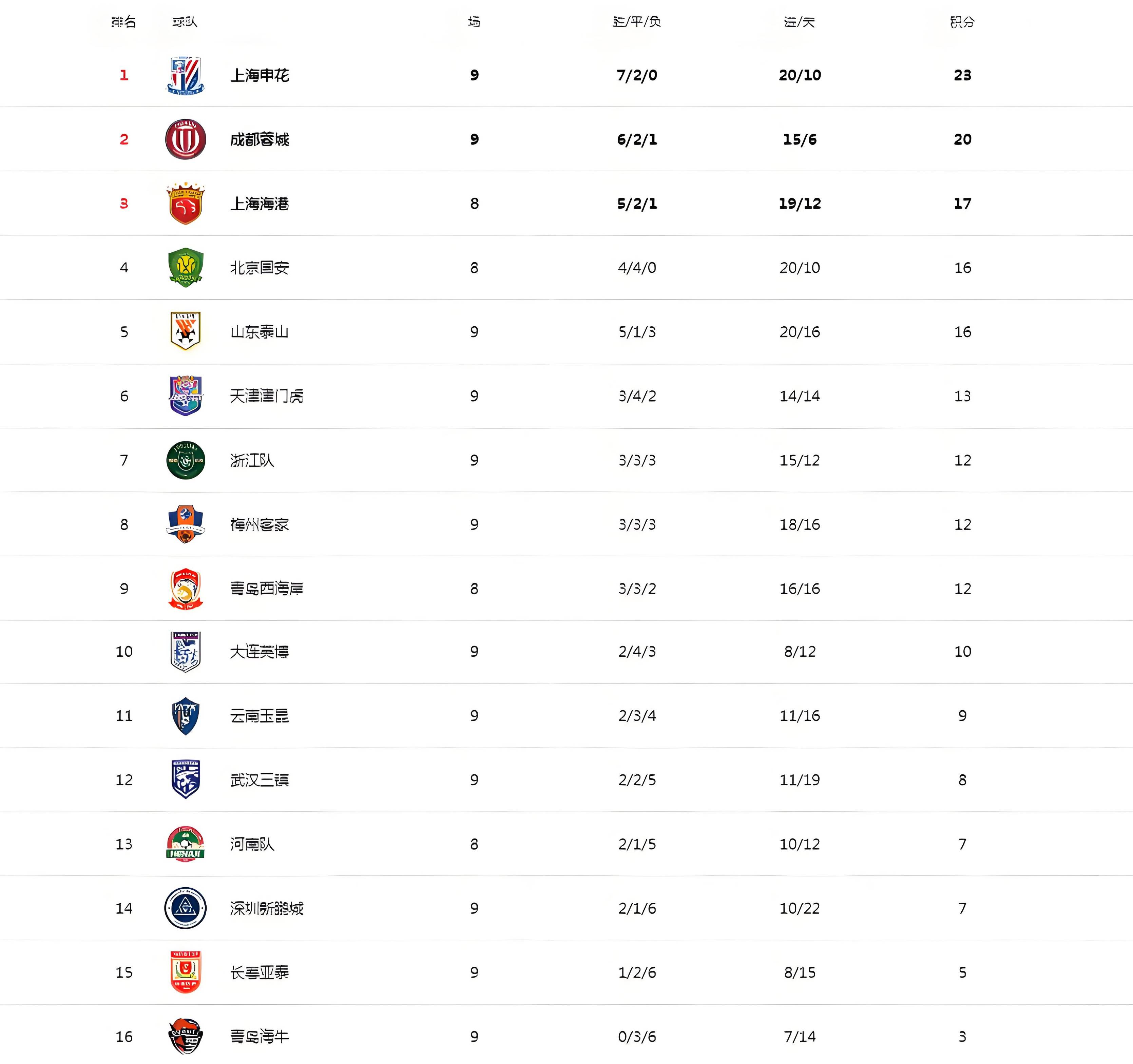Open the 天津津门虎 team name link
The height and width of the screenshot is (1064, 1133).
[266, 396]
